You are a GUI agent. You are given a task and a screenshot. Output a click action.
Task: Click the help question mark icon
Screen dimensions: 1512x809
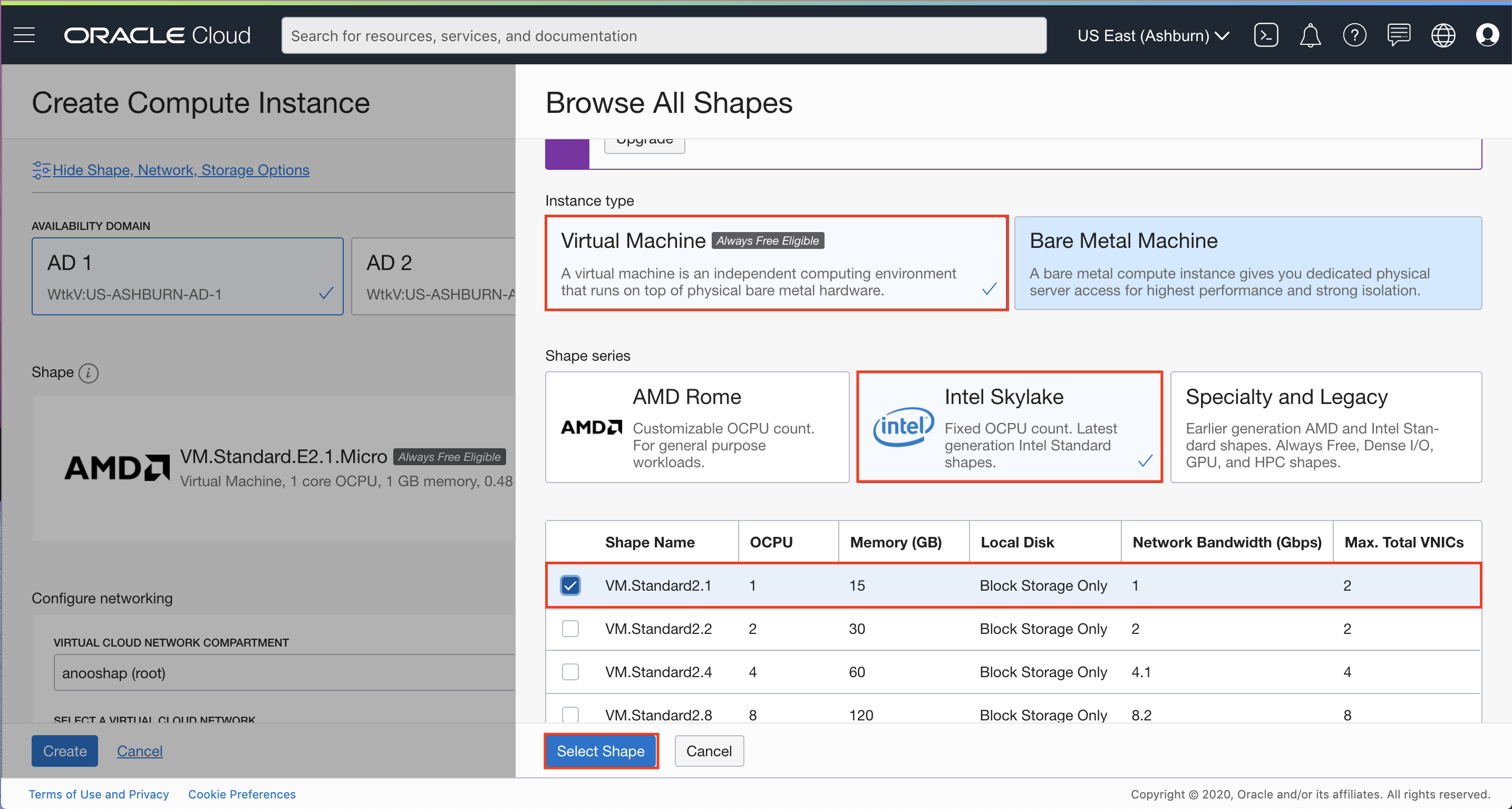click(x=1354, y=35)
